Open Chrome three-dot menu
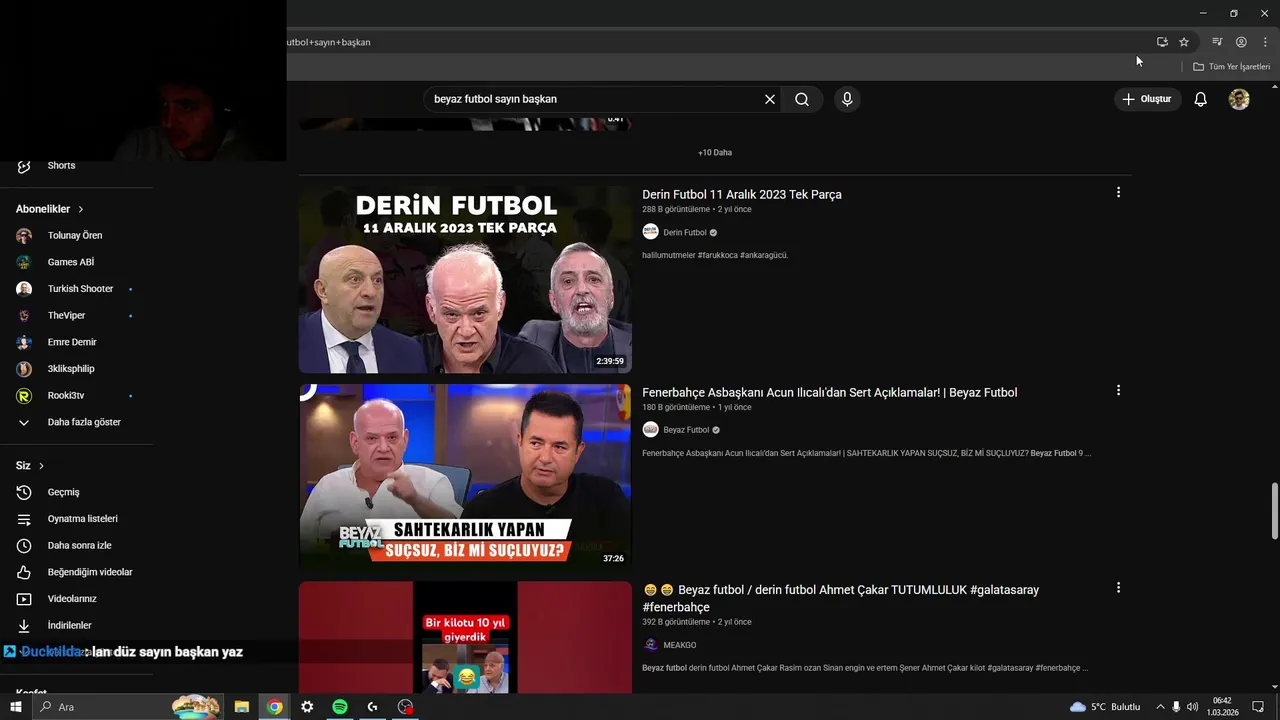Viewport: 1280px width, 720px height. (1265, 42)
